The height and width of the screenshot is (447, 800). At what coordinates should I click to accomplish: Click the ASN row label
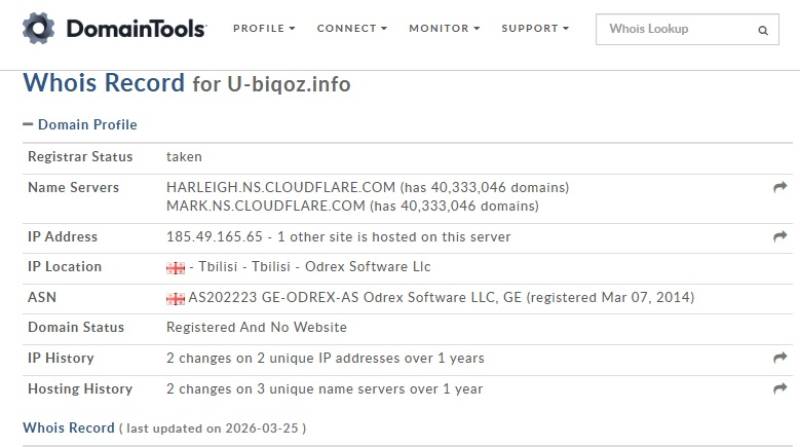coord(42,297)
